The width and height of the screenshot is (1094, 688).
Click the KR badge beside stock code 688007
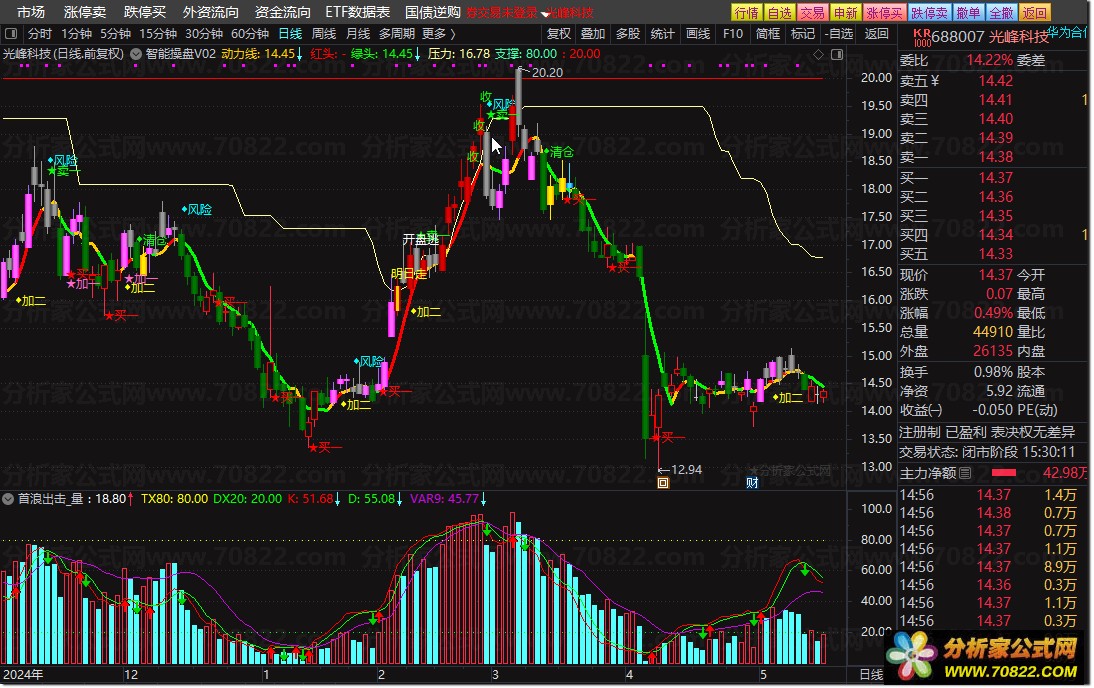coord(922,37)
